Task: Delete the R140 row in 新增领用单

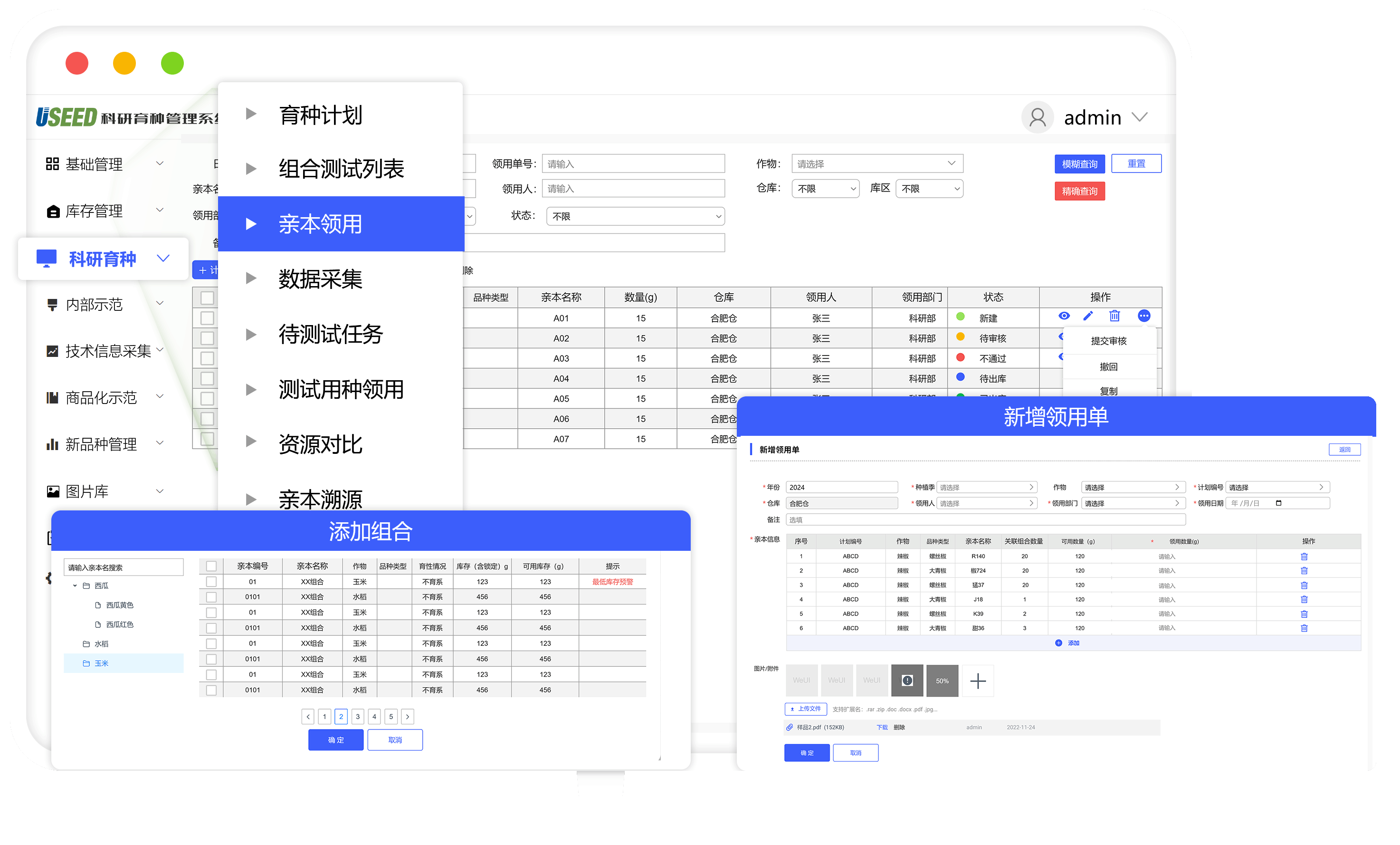Action: click(1305, 557)
